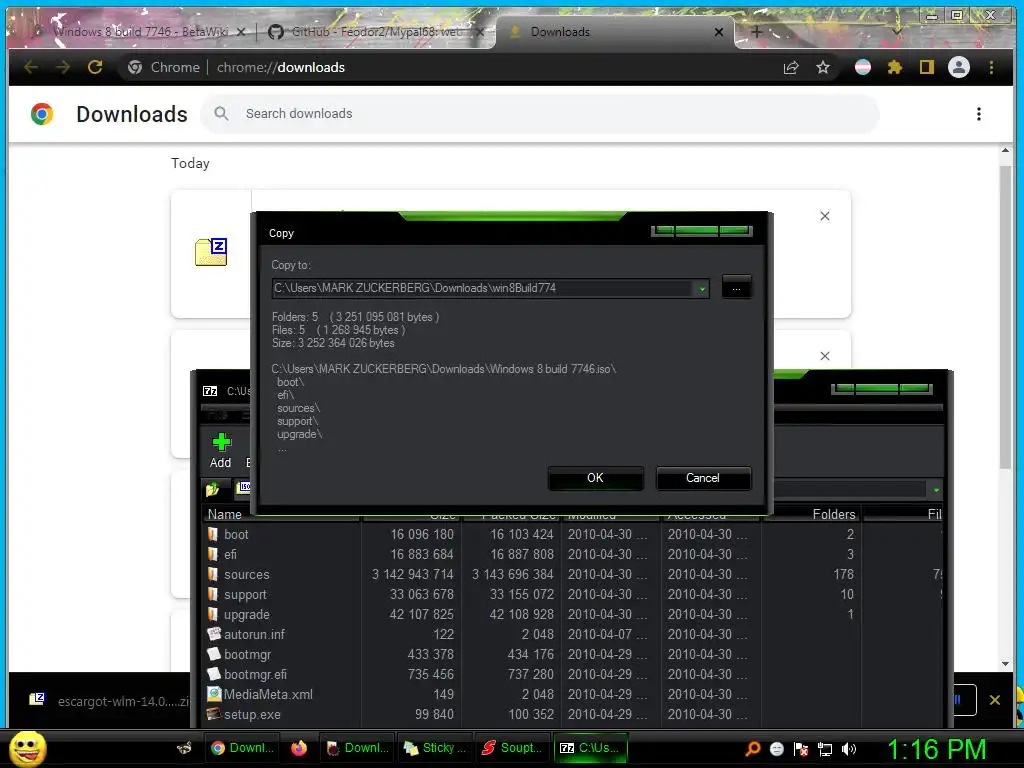This screenshot has width=1024, height=768.
Task: Open a new browser tab
Action: [x=756, y=31]
